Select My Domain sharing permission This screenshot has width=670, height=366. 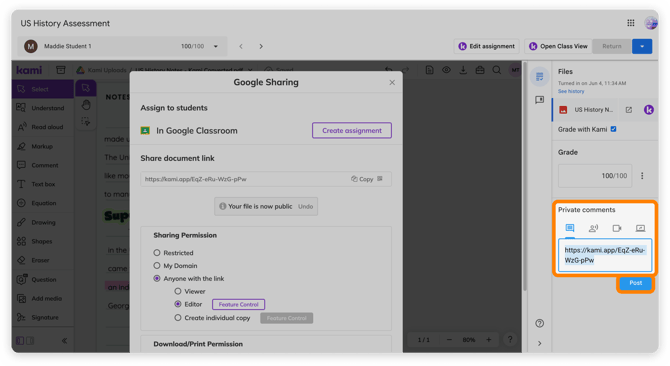(x=157, y=266)
